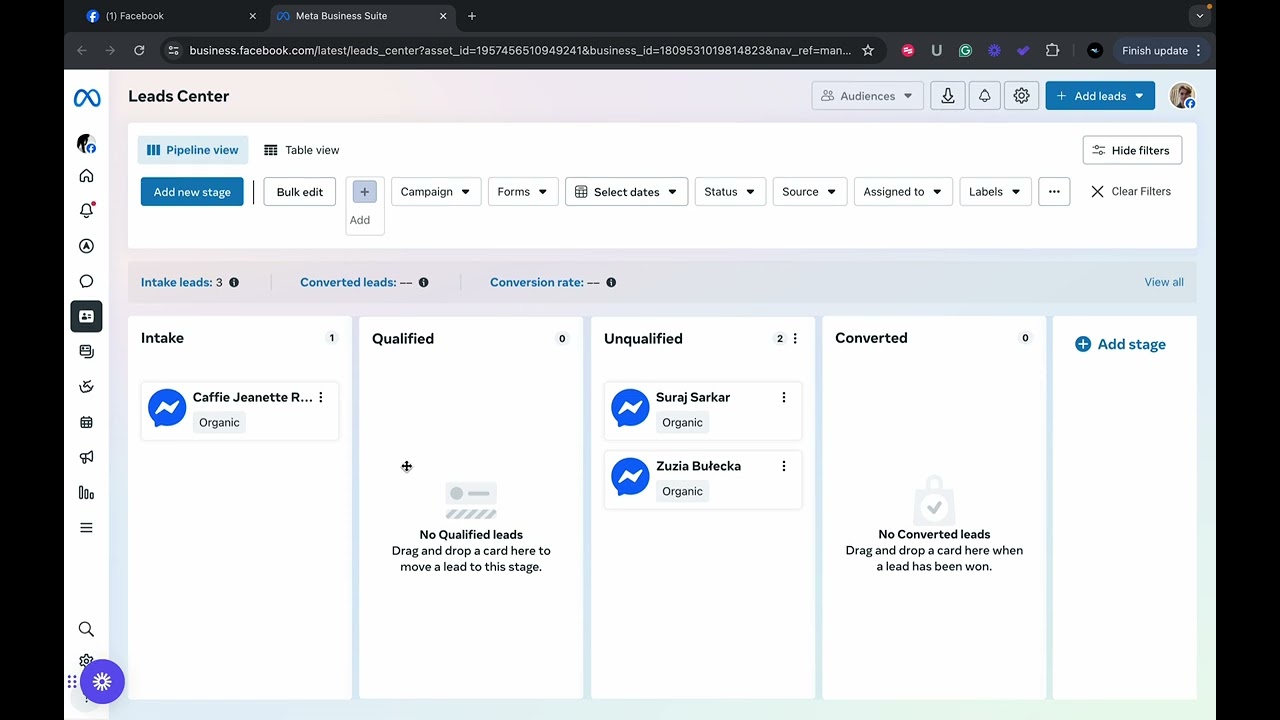
Task: Open the Source filter dropdown
Action: (x=810, y=192)
